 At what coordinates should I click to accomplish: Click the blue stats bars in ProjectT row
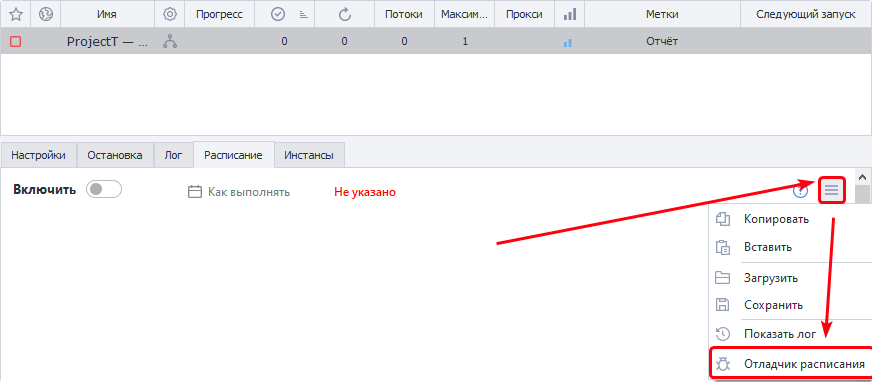568,42
